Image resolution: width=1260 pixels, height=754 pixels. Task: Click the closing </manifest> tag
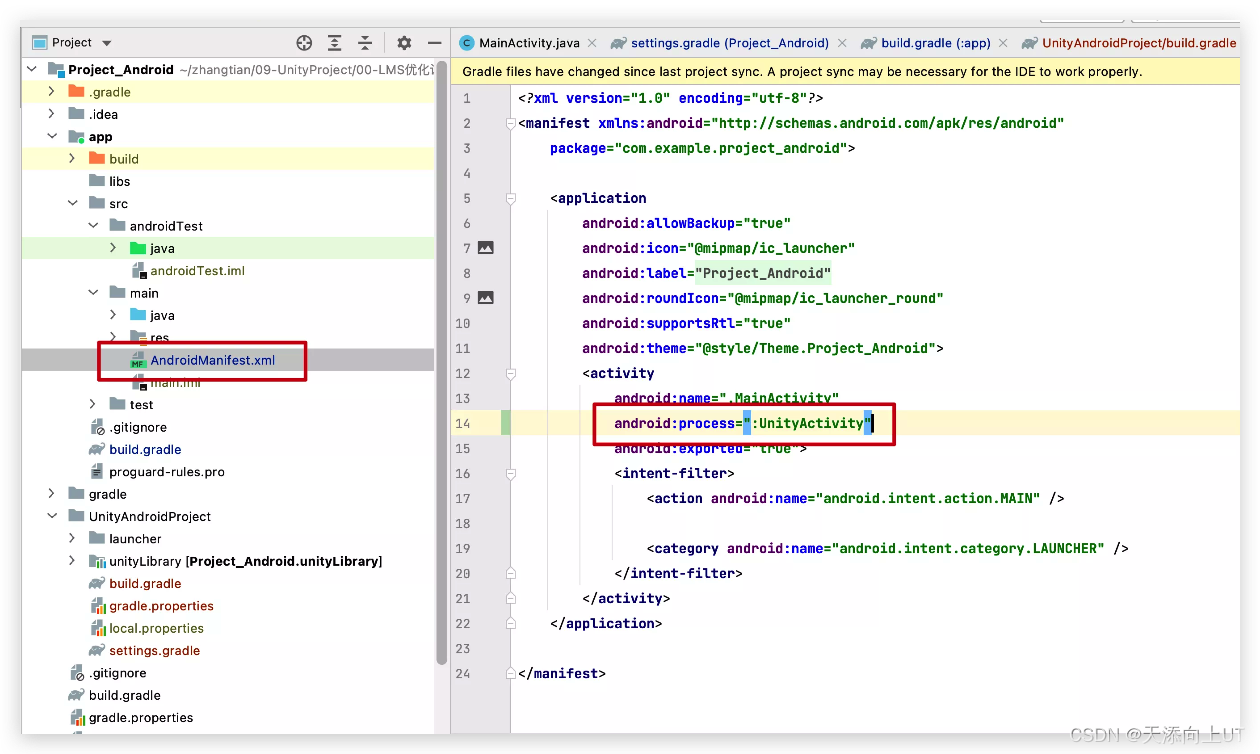click(x=562, y=673)
